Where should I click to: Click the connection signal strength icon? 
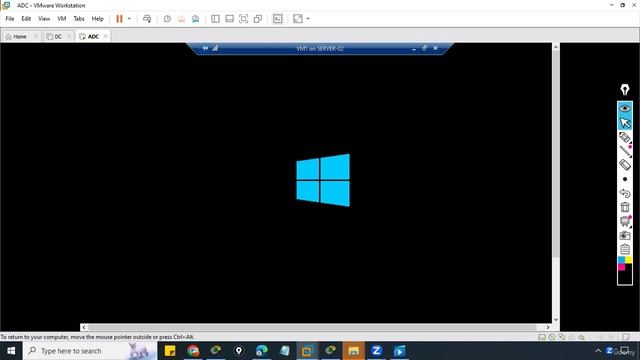tap(215, 48)
